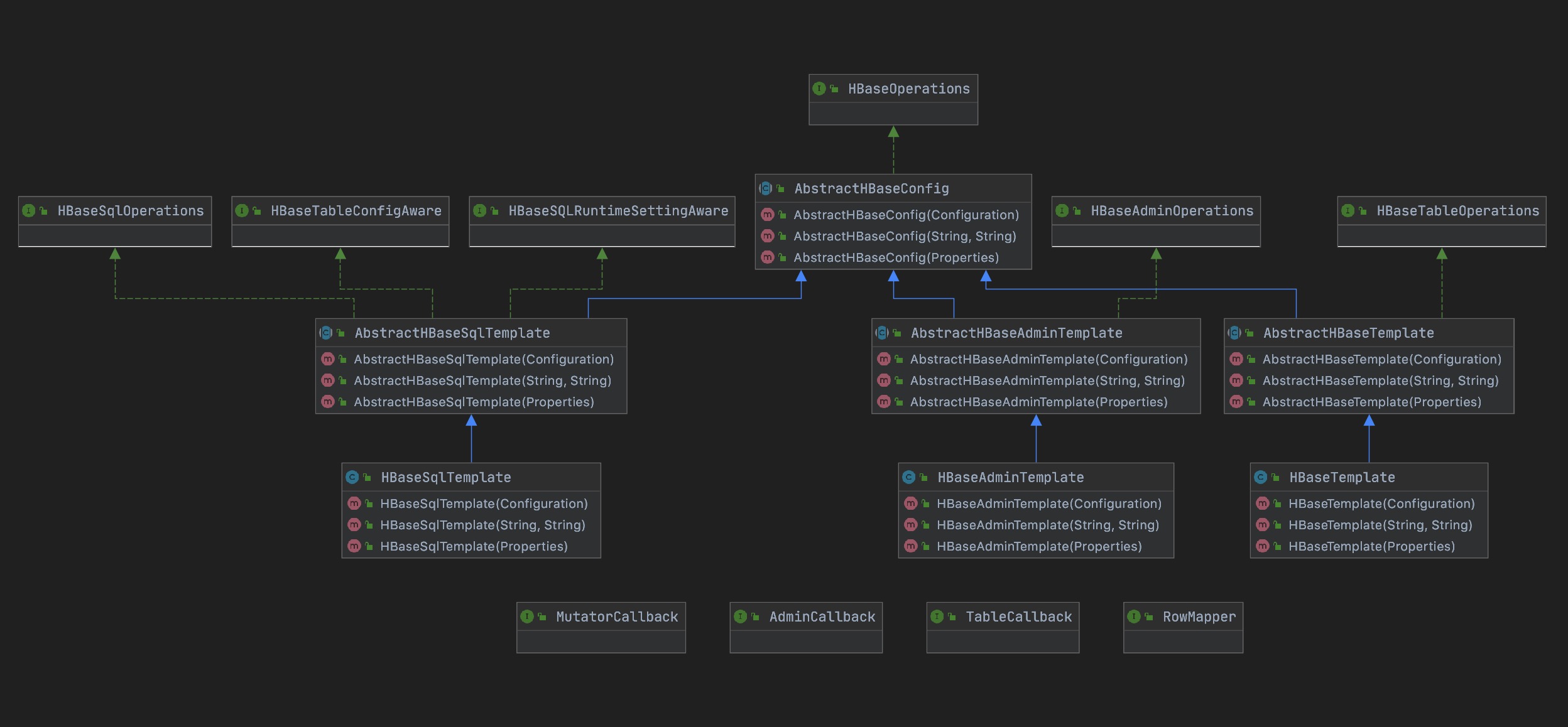Select HBaseTemplate(Properties) constructor

pos(1371,546)
